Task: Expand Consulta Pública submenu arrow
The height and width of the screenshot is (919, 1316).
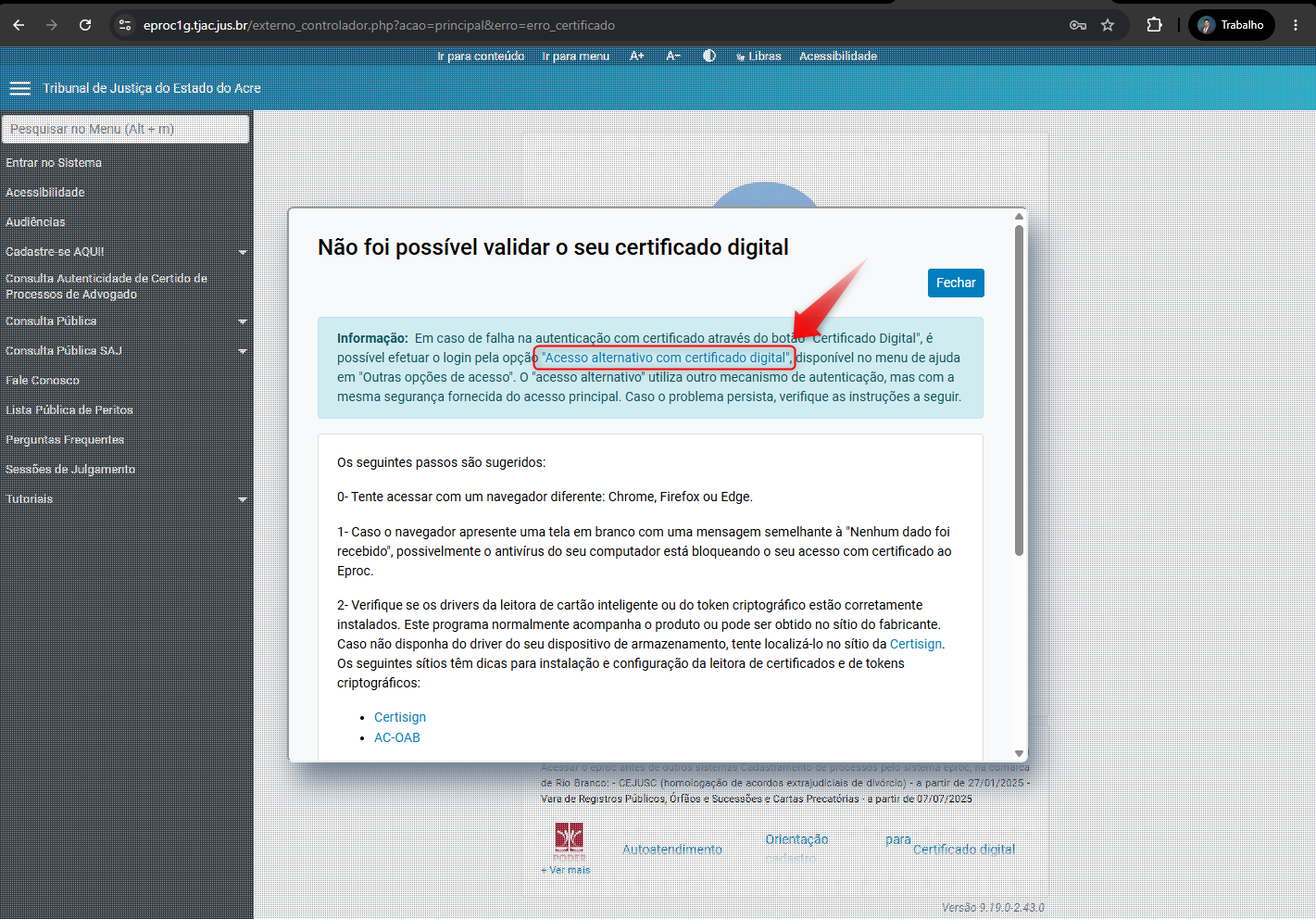Action: (243, 321)
